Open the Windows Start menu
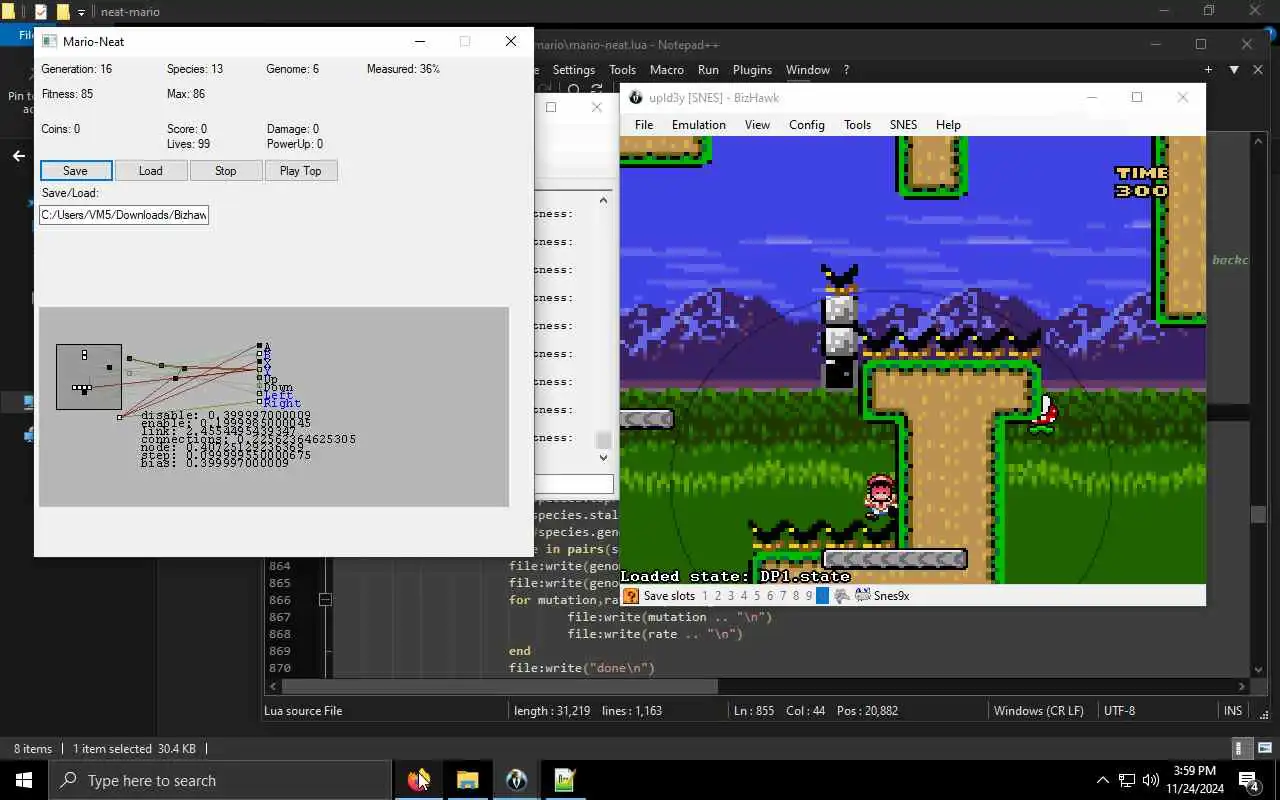The width and height of the screenshot is (1280, 800). tap(24, 780)
